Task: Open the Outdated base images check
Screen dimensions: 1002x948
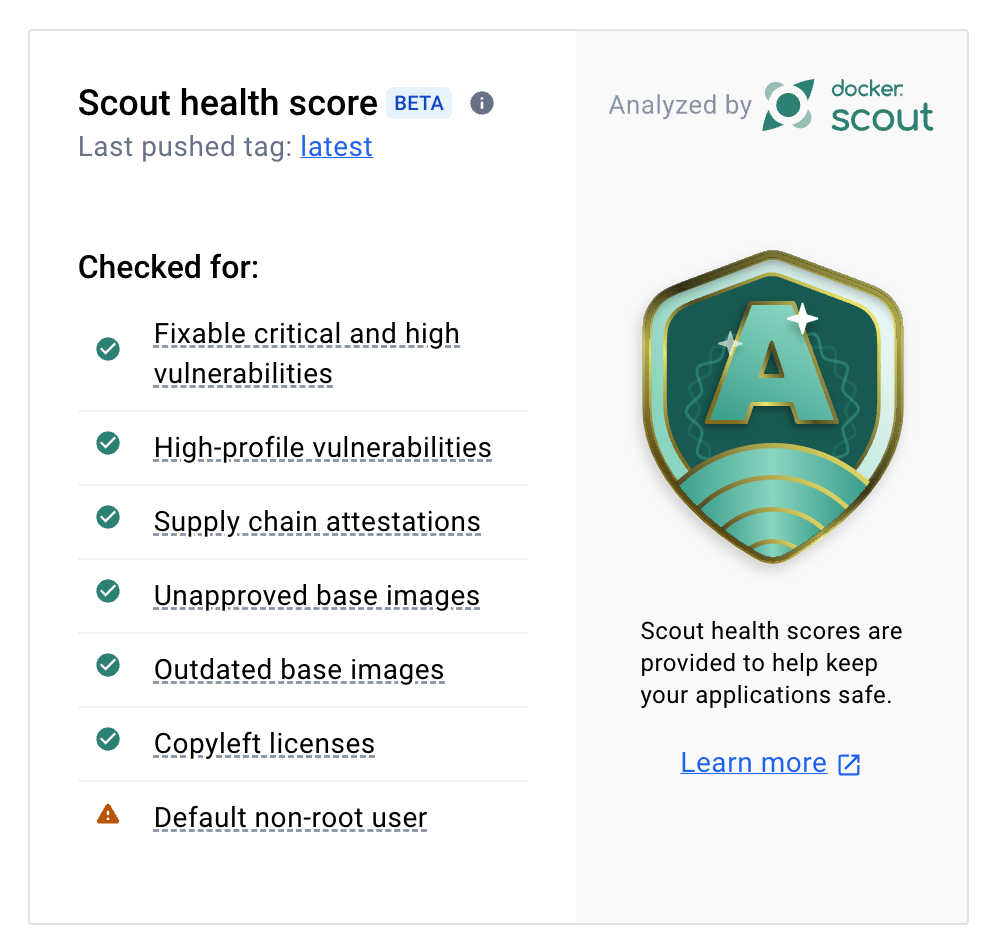Action: tap(298, 669)
